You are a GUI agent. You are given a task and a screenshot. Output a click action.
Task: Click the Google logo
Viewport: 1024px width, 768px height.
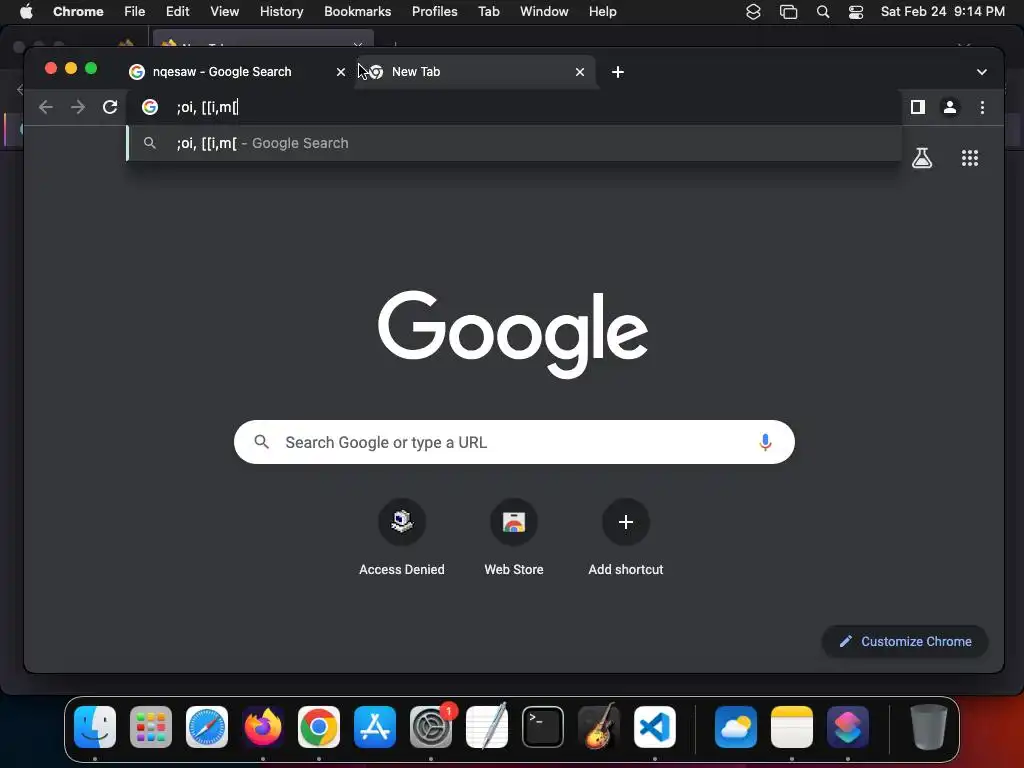(513, 334)
